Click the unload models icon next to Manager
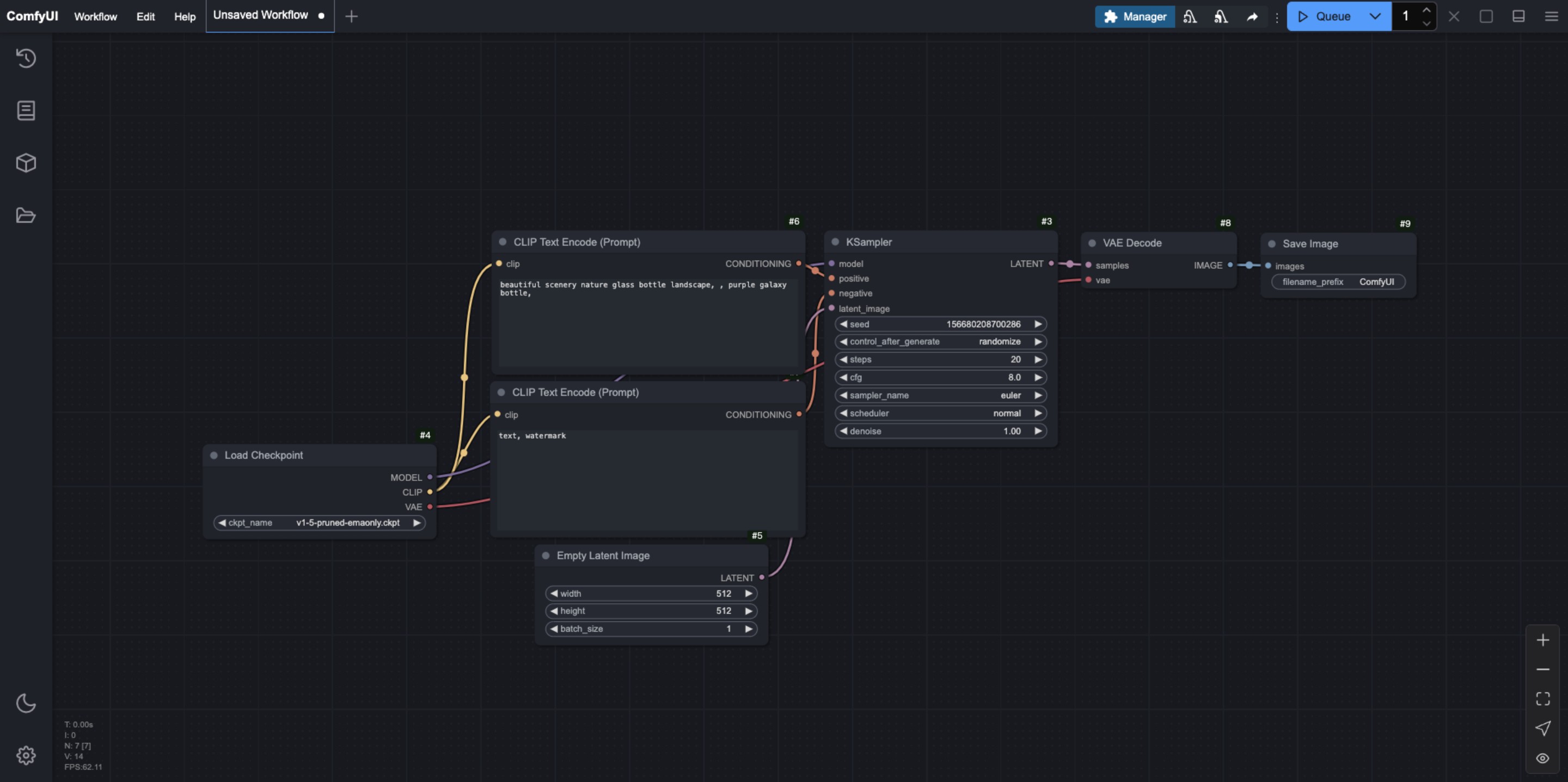 click(1190, 16)
